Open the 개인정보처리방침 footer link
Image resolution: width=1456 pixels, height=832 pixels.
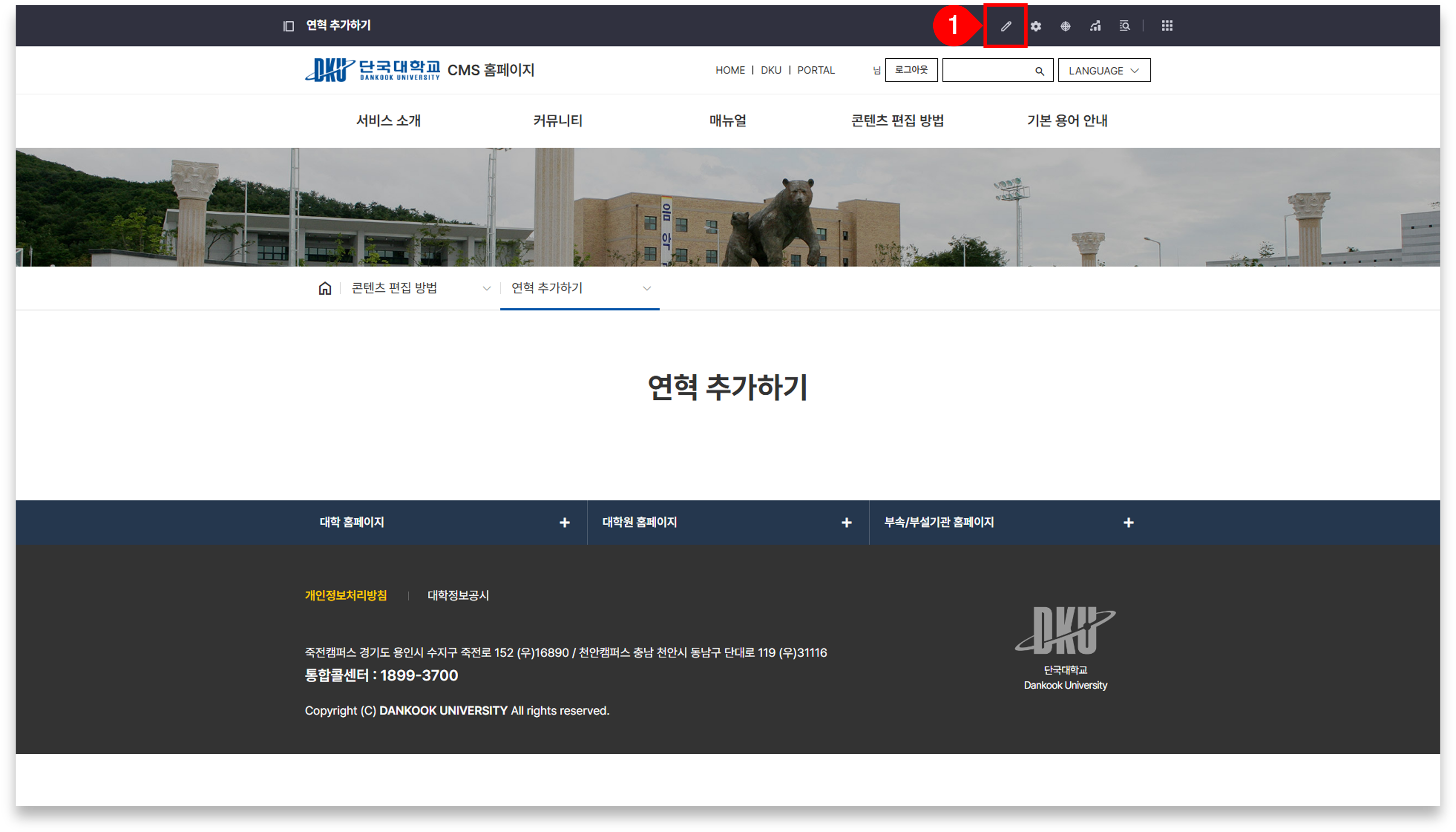(x=346, y=595)
